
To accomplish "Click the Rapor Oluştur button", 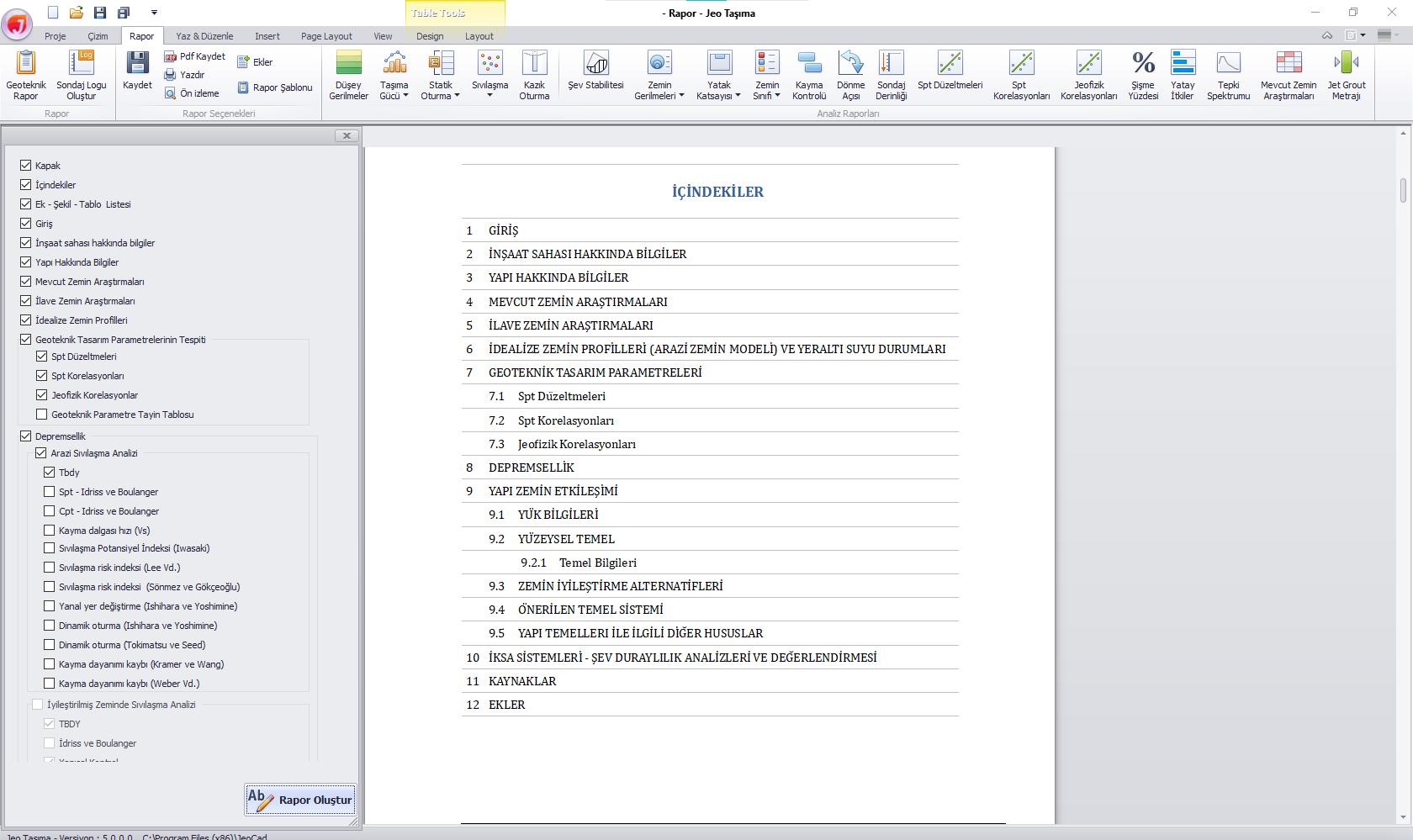I will (x=300, y=800).
